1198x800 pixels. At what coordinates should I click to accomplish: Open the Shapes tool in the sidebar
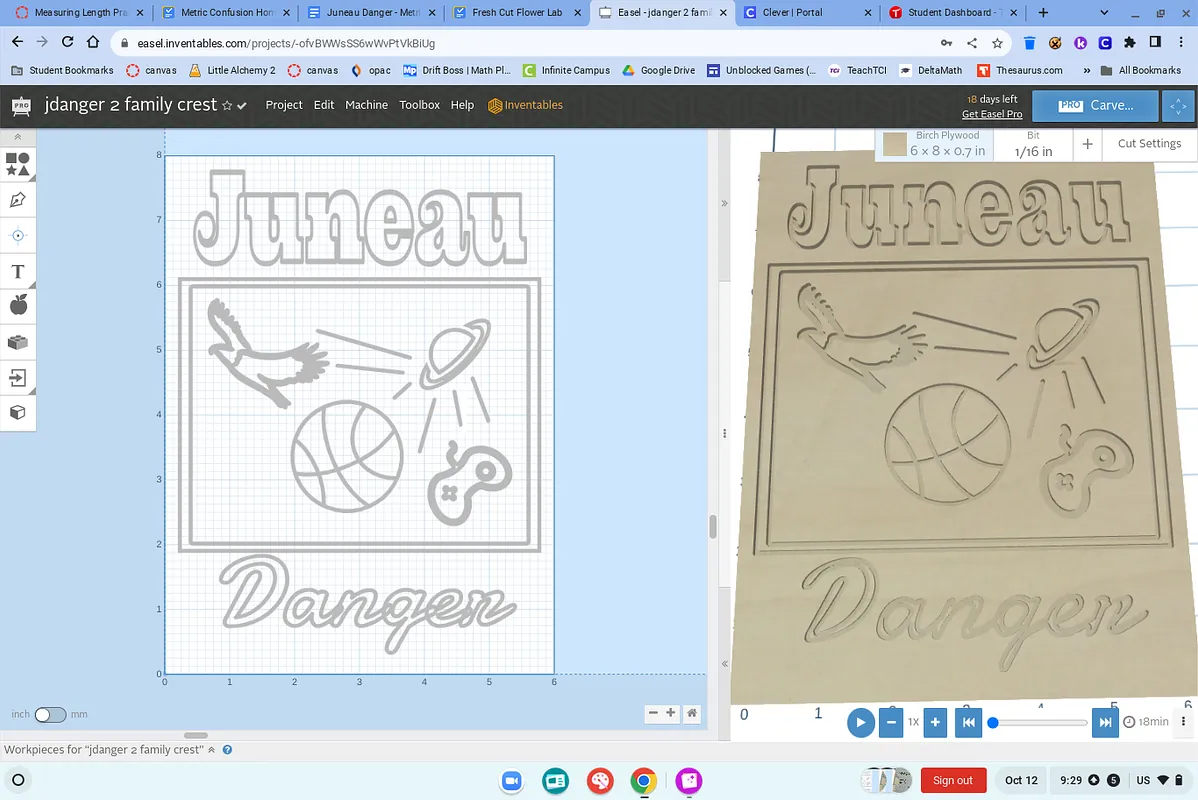(x=18, y=164)
